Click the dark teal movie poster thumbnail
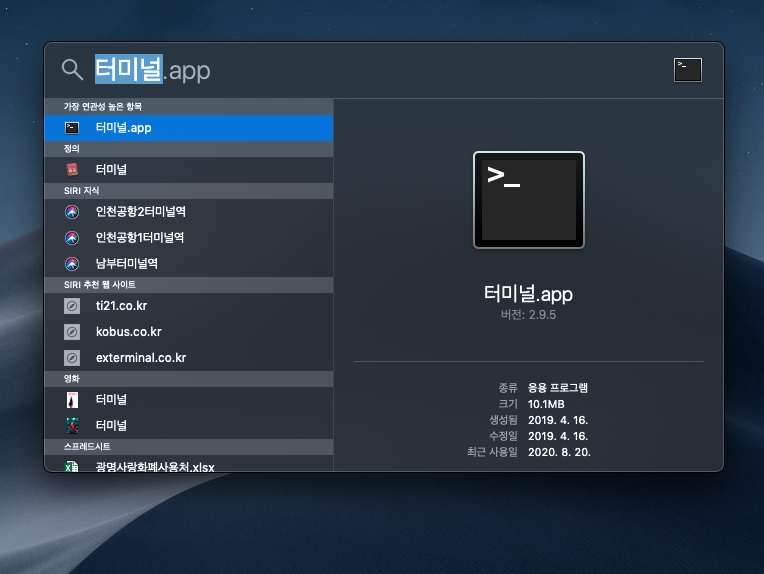764x574 pixels. pos(72,425)
